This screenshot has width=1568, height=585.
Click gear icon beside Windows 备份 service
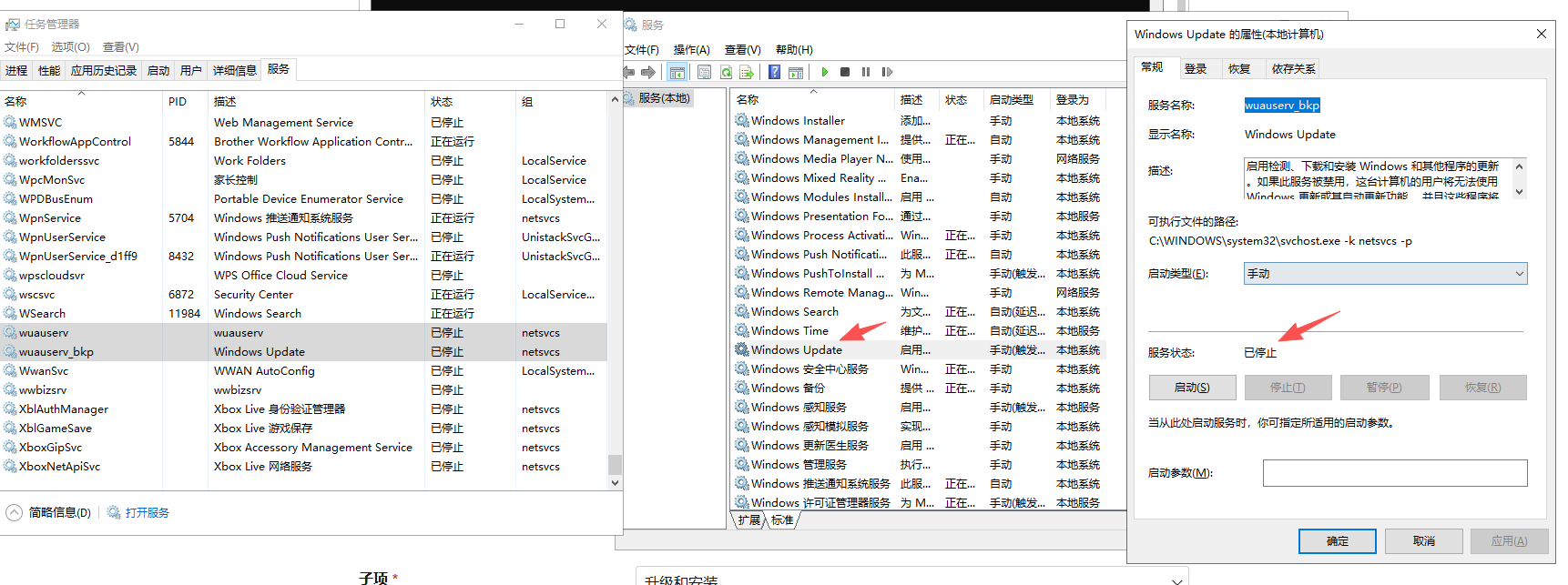click(x=742, y=388)
